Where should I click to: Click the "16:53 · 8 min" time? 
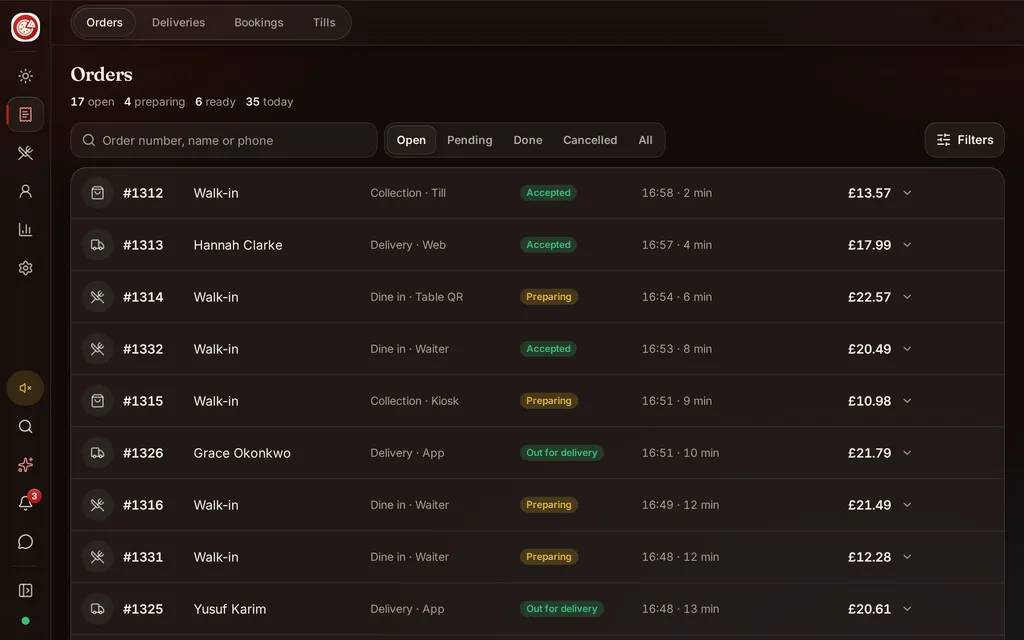[677, 349]
